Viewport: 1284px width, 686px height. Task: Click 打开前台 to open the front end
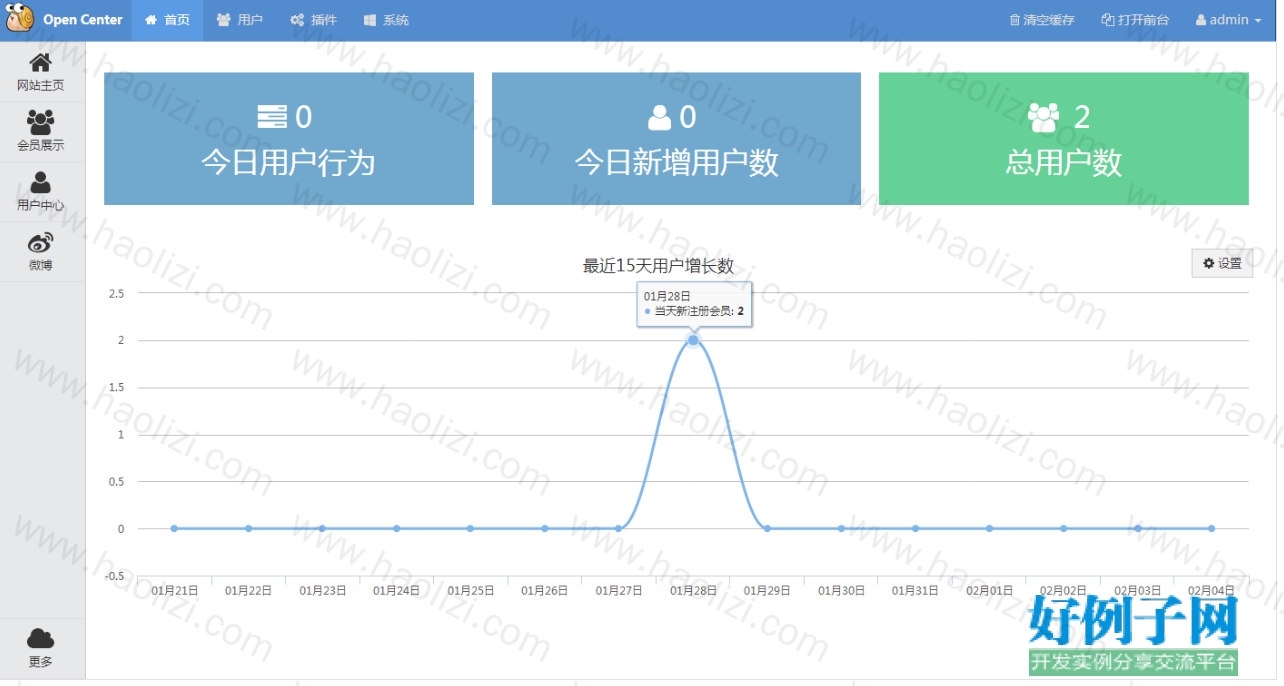(x=1135, y=20)
